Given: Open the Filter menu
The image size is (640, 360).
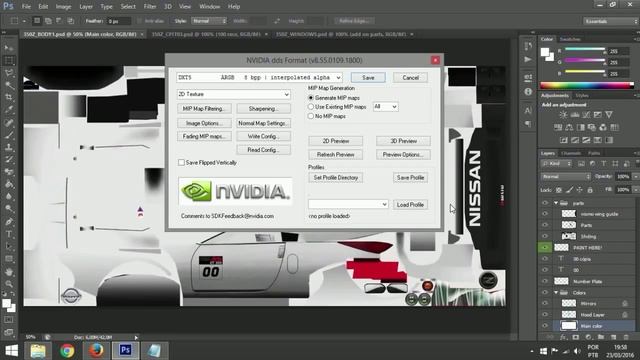Looking at the screenshot, I should pos(150,7).
